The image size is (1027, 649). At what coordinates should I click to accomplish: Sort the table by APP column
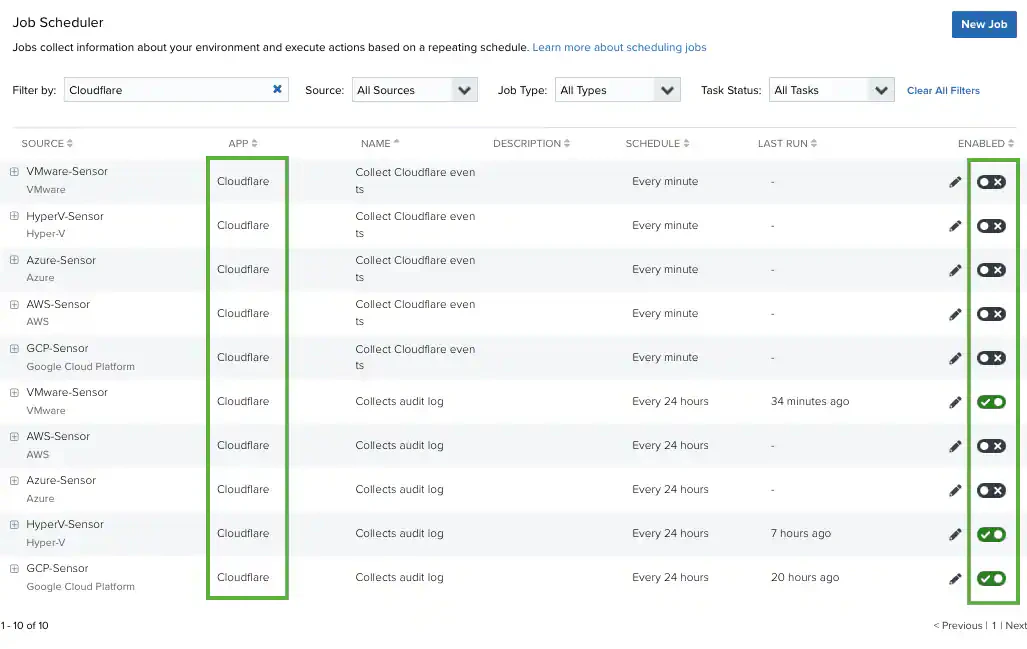[242, 143]
